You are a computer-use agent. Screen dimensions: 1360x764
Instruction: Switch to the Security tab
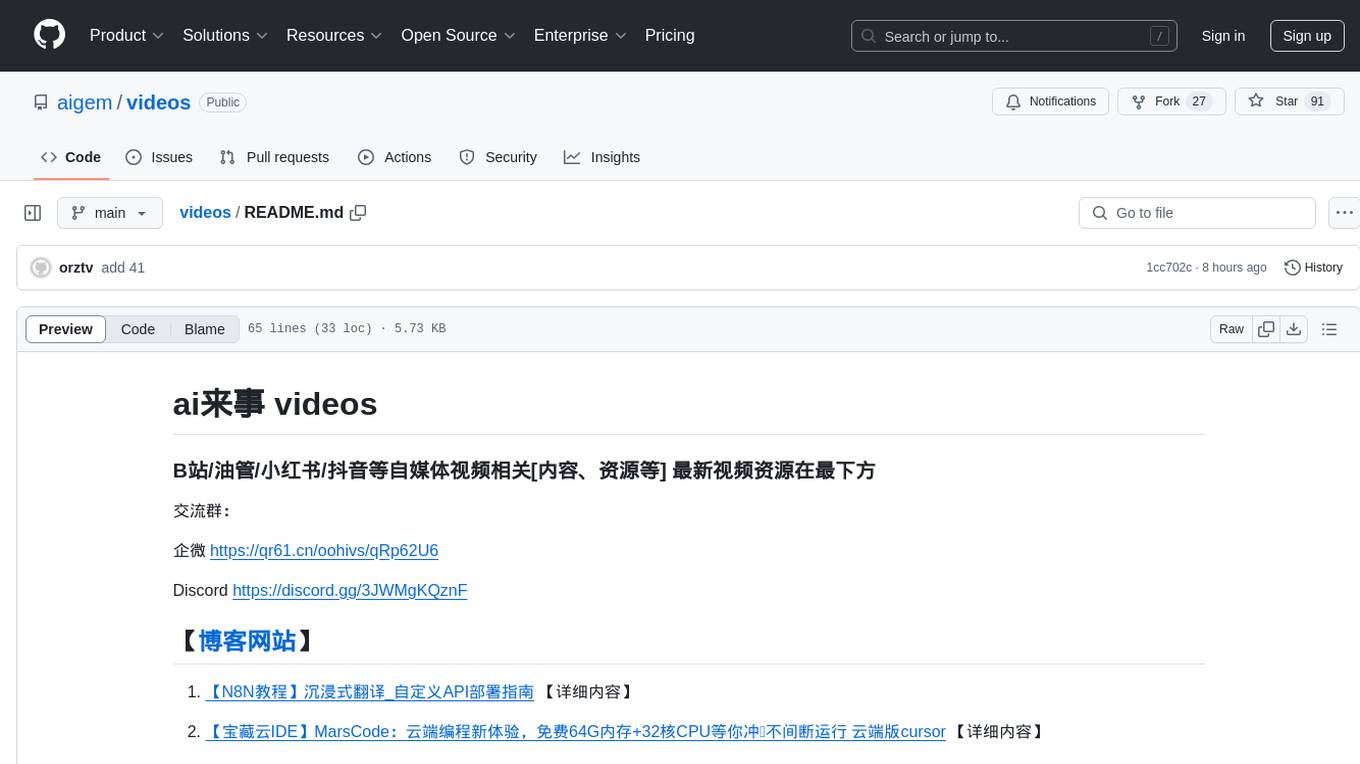[x=498, y=157]
